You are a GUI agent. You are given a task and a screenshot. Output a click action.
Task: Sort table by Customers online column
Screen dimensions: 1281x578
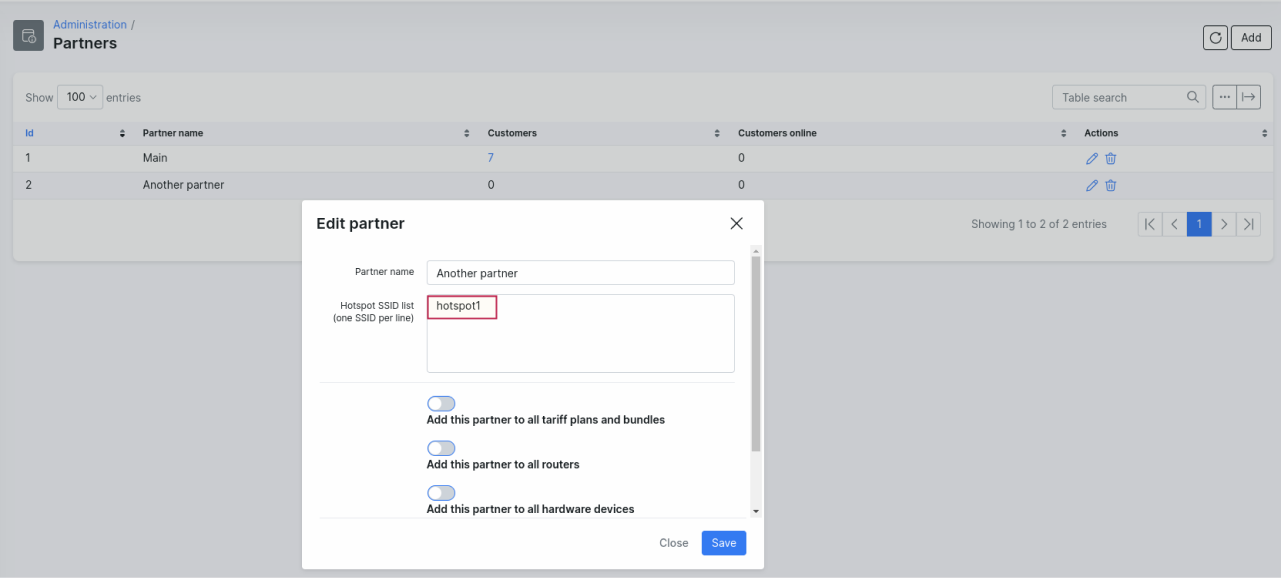click(776, 133)
